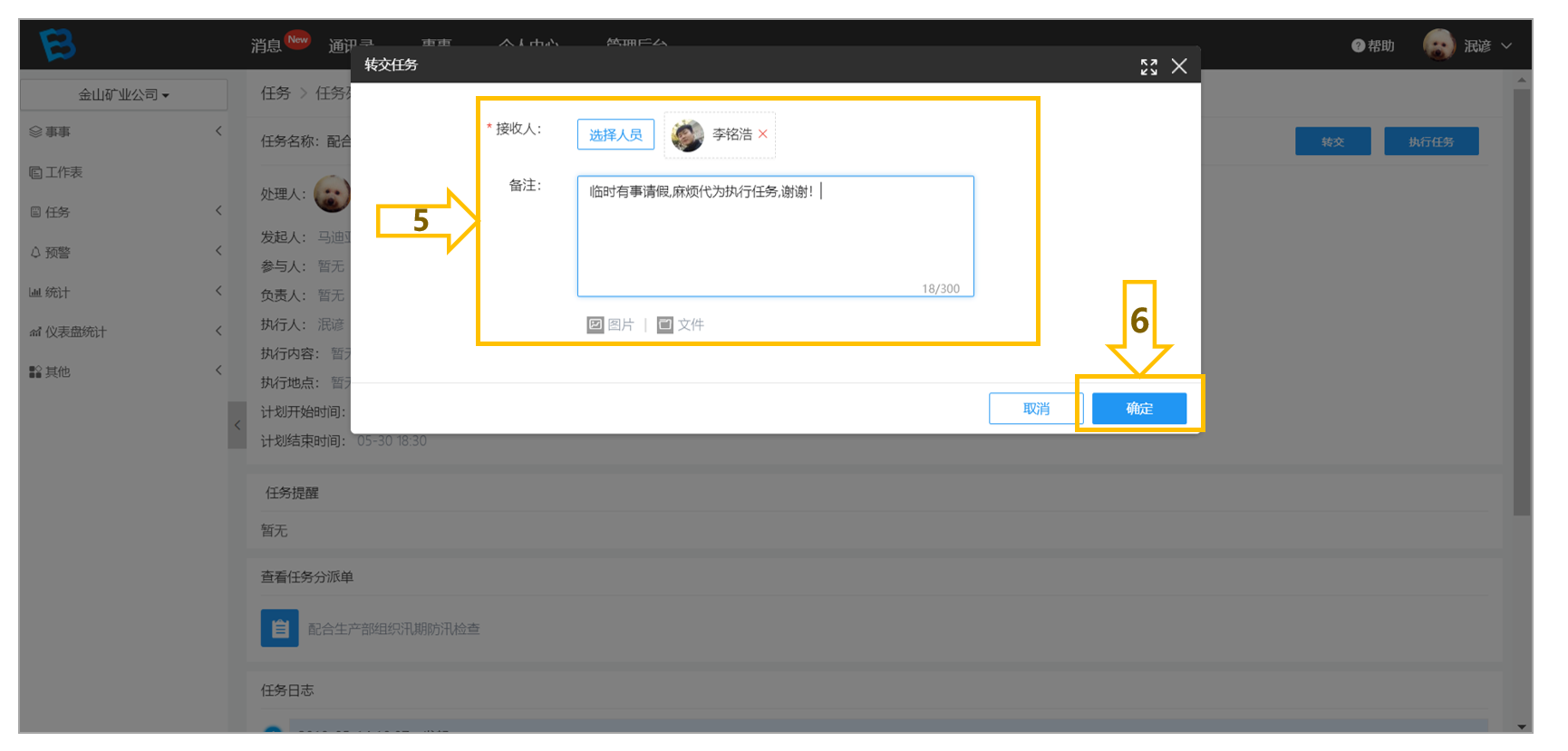This screenshot has height=751, width=1568.
Task: Expand the 任务 sidebar chevron
Action: click(218, 211)
